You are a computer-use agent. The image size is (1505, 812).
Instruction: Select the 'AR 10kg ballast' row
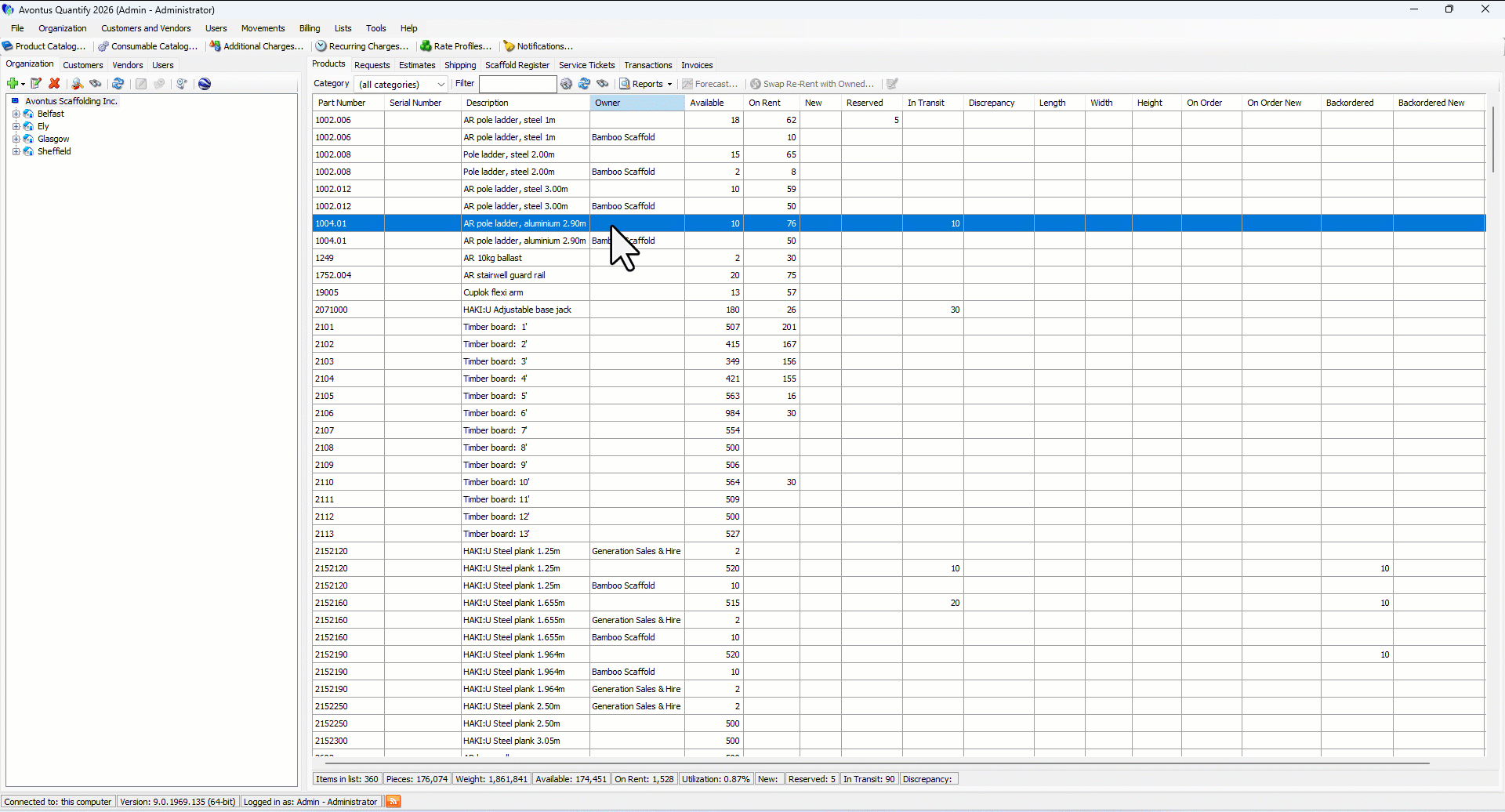[x=899, y=258]
